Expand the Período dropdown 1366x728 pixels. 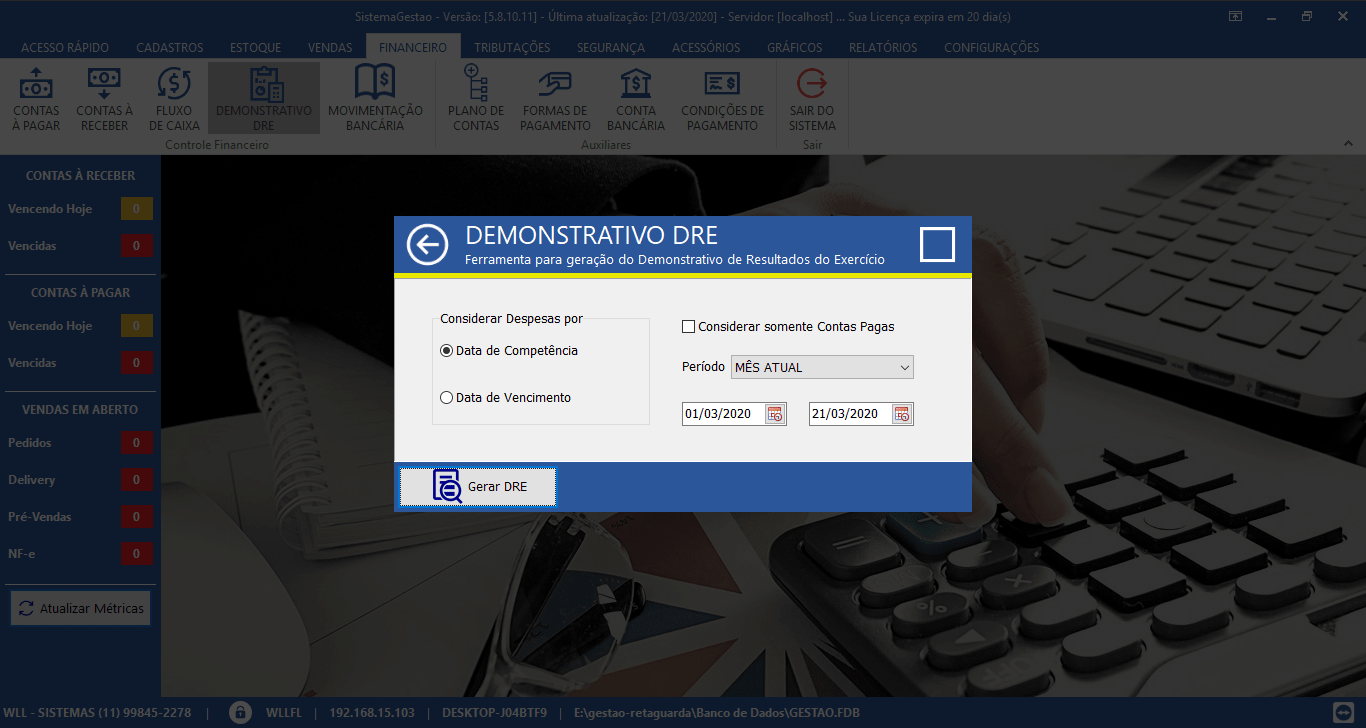click(x=904, y=367)
